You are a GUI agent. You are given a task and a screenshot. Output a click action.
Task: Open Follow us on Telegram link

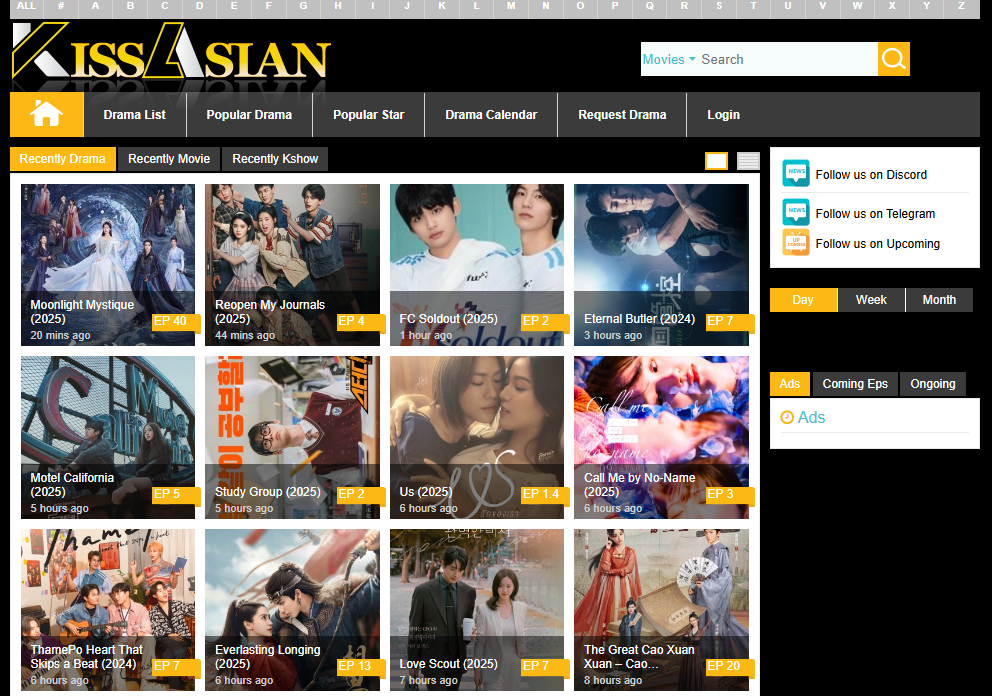coord(875,213)
